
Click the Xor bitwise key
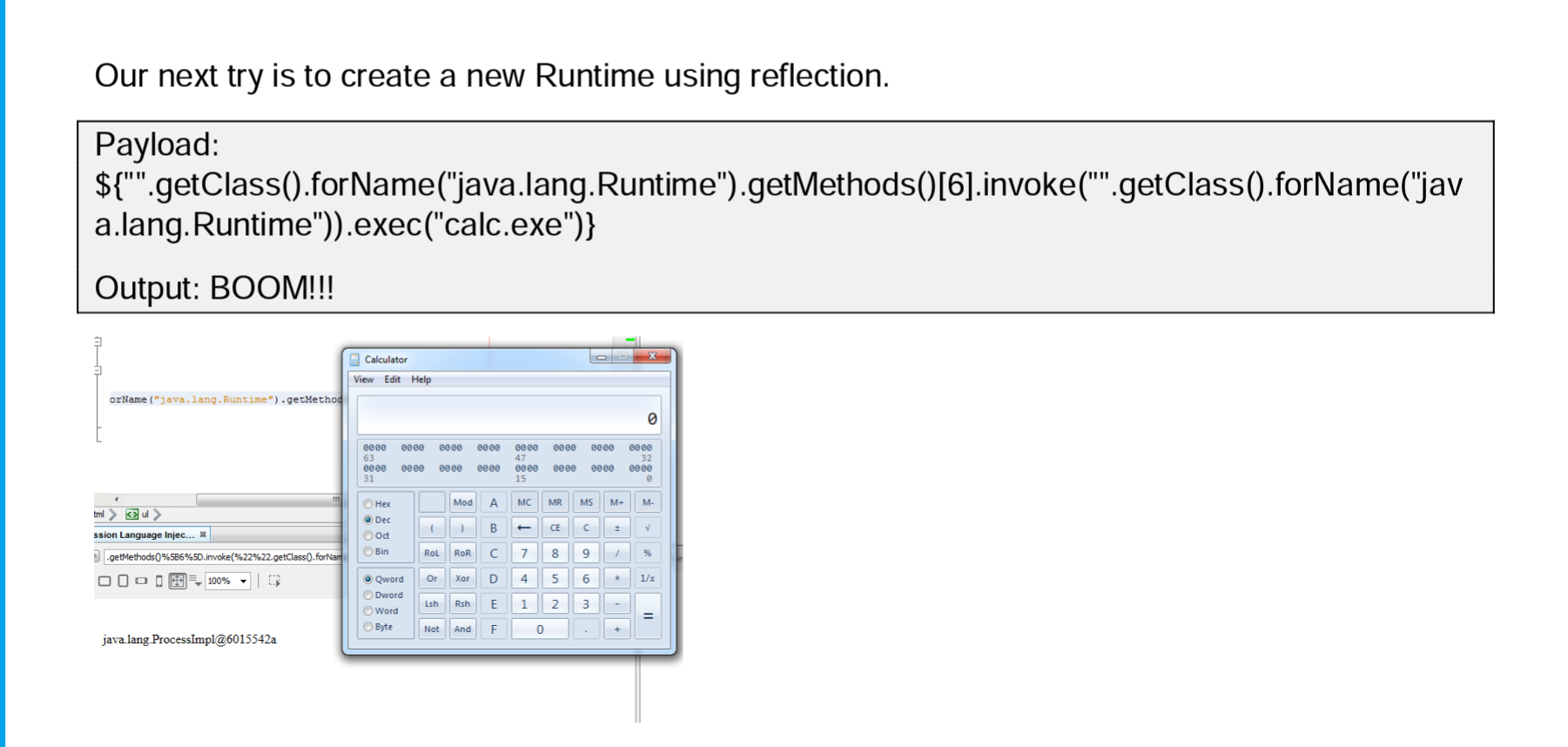[x=462, y=578]
